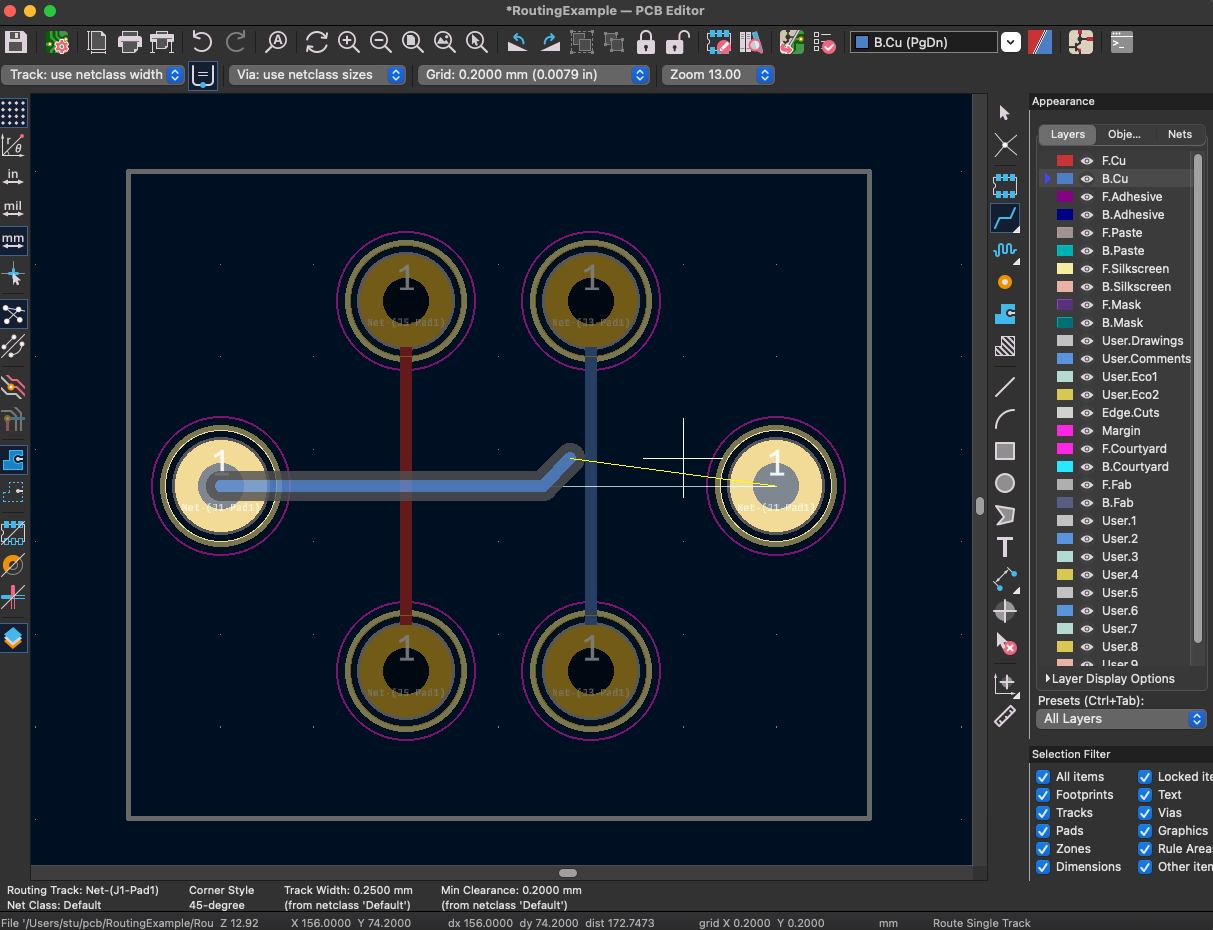The image size is (1213, 930).
Task: Open the Design Rules Checker
Action: [825, 42]
